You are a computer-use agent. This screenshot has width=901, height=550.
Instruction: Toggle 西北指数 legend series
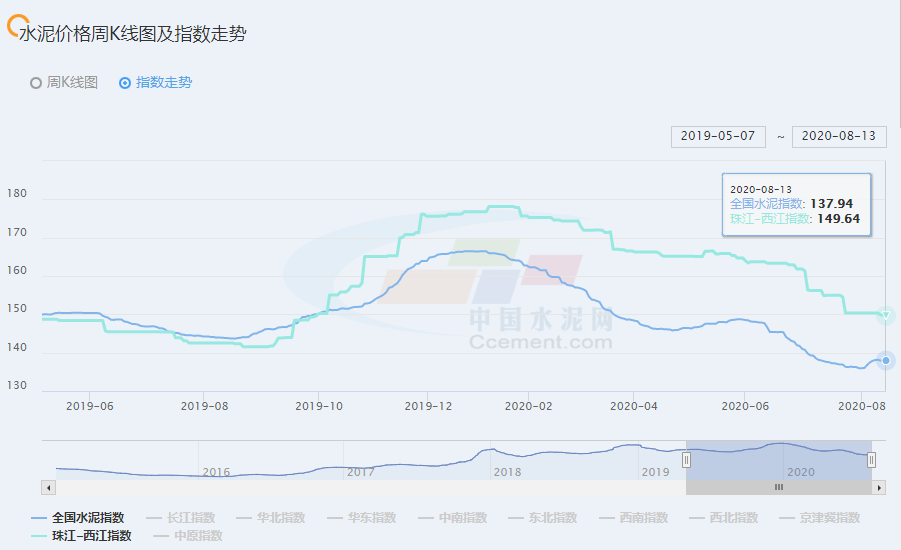click(x=723, y=518)
